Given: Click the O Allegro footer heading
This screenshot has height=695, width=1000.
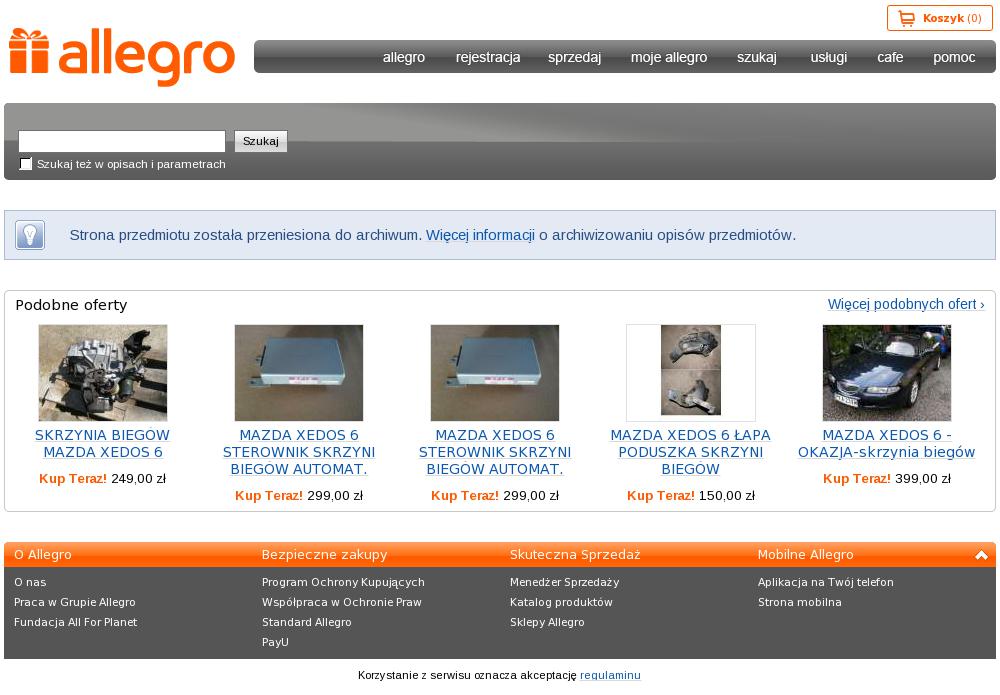Looking at the screenshot, I should (x=43, y=555).
